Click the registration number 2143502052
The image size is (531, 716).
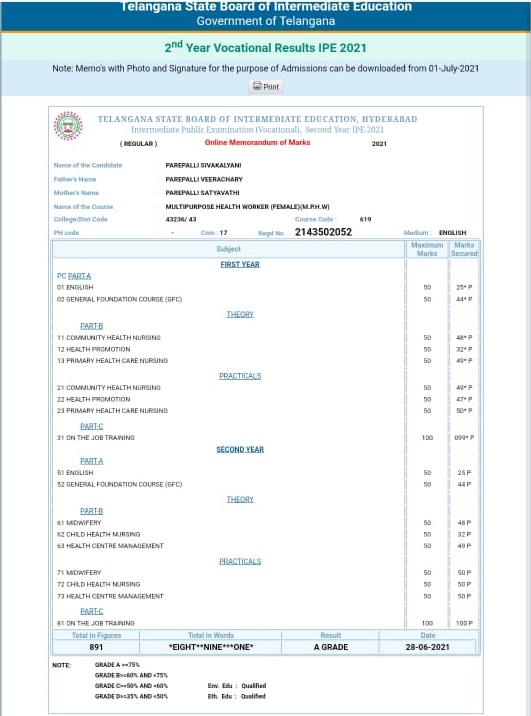pyautogui.click(x=323, y=232)
